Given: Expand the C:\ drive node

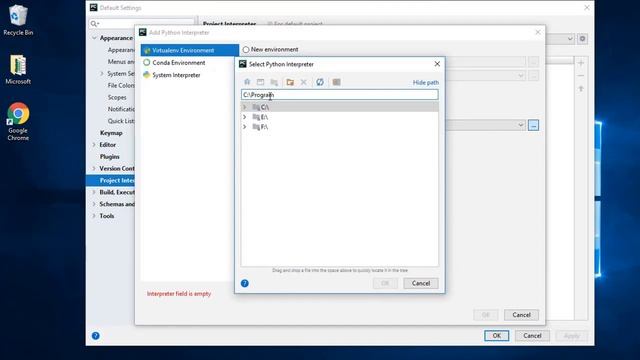Looking at the screenshot, I should pos(244,107).
